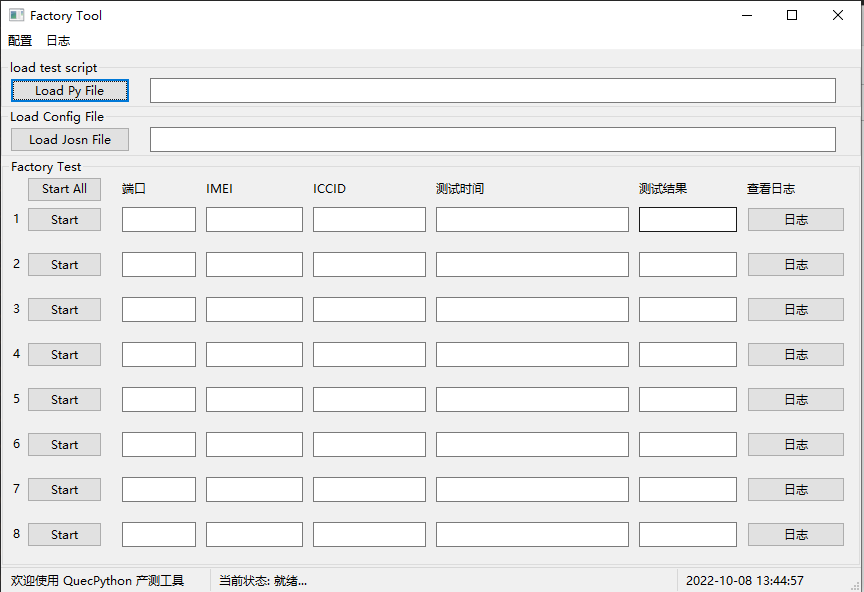The width and height of the screenshot is (864, 592).
Task: Click the test script file path field
Action: [492, 91]
